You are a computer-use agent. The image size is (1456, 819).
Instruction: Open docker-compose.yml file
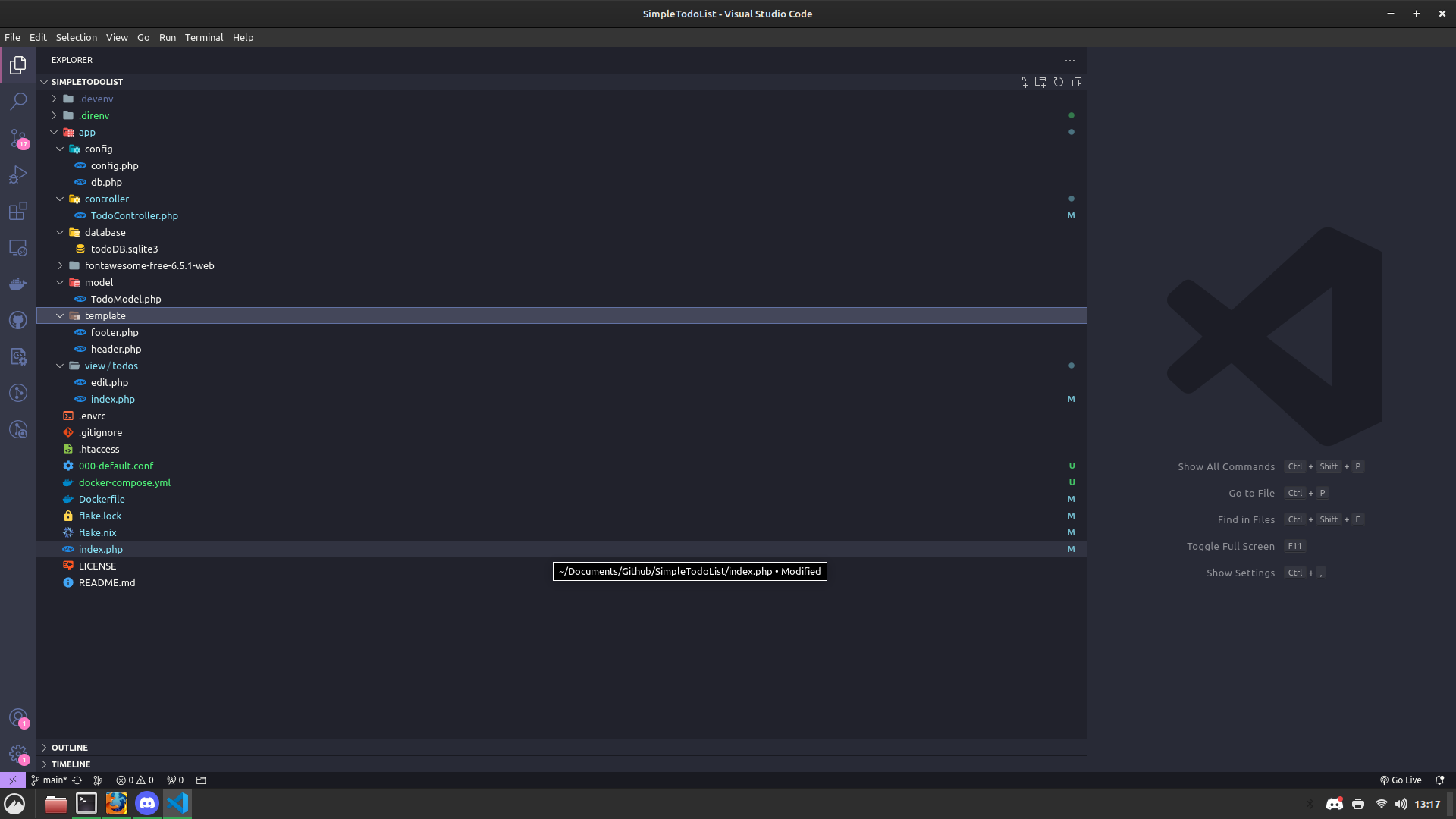click(124, 482)
